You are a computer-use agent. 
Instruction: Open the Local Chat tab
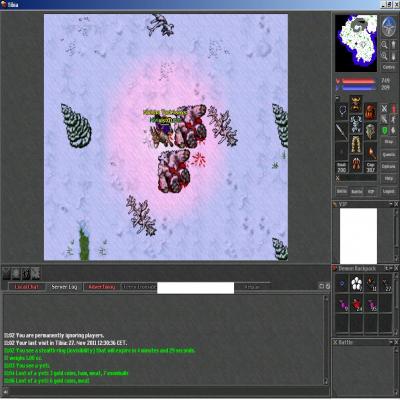(27, 287)
